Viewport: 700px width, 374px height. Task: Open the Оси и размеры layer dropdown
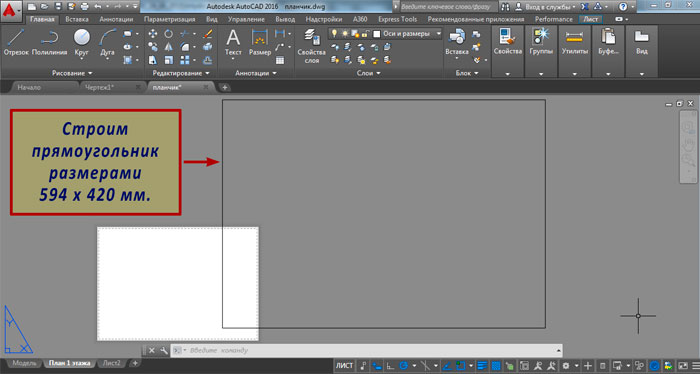click(438, 33)
